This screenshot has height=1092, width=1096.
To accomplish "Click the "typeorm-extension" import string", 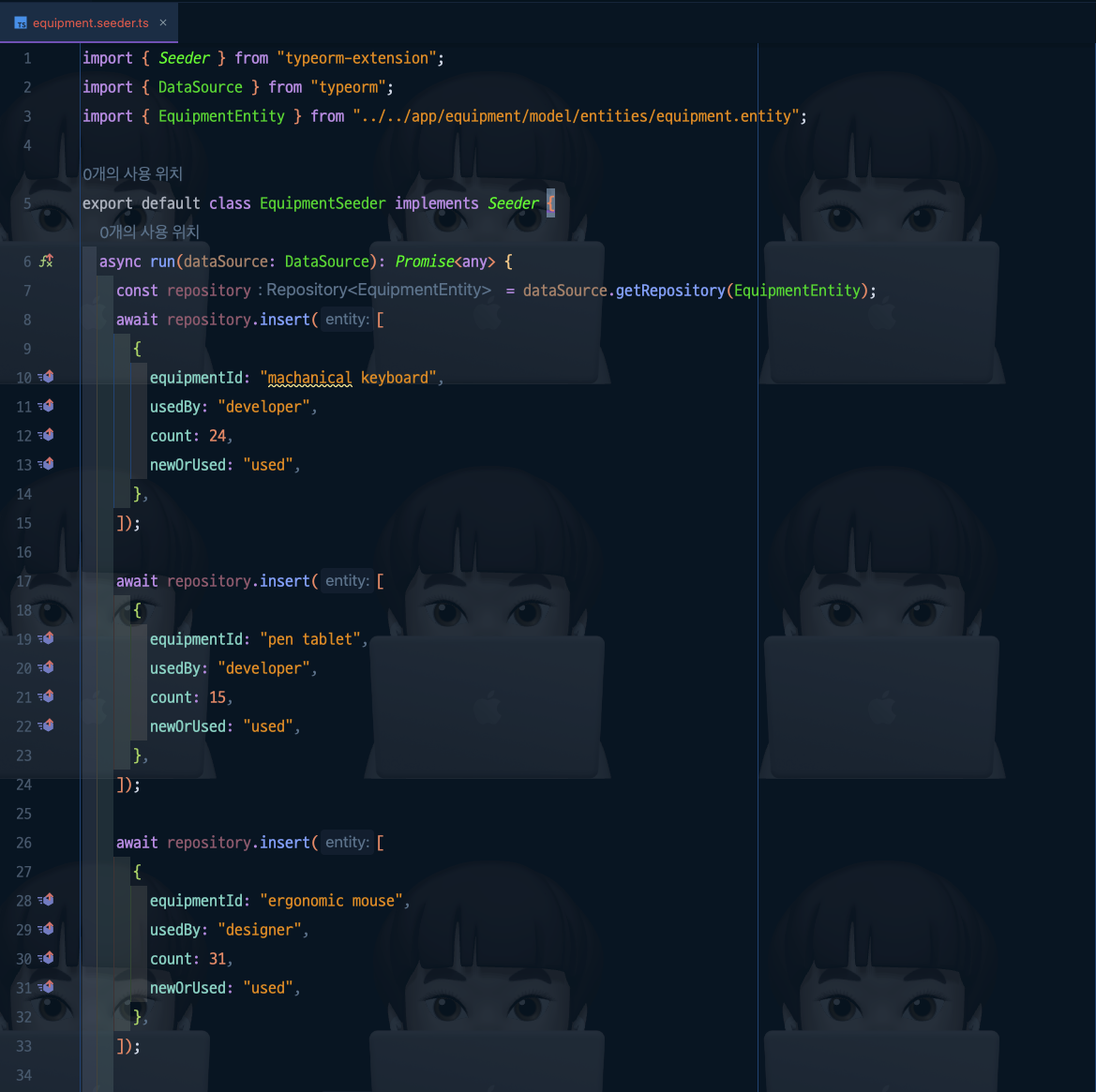I will [x=356, y=58].
